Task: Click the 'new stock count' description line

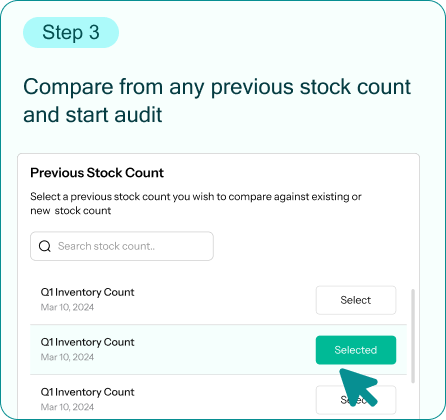Action: [71, 211]
